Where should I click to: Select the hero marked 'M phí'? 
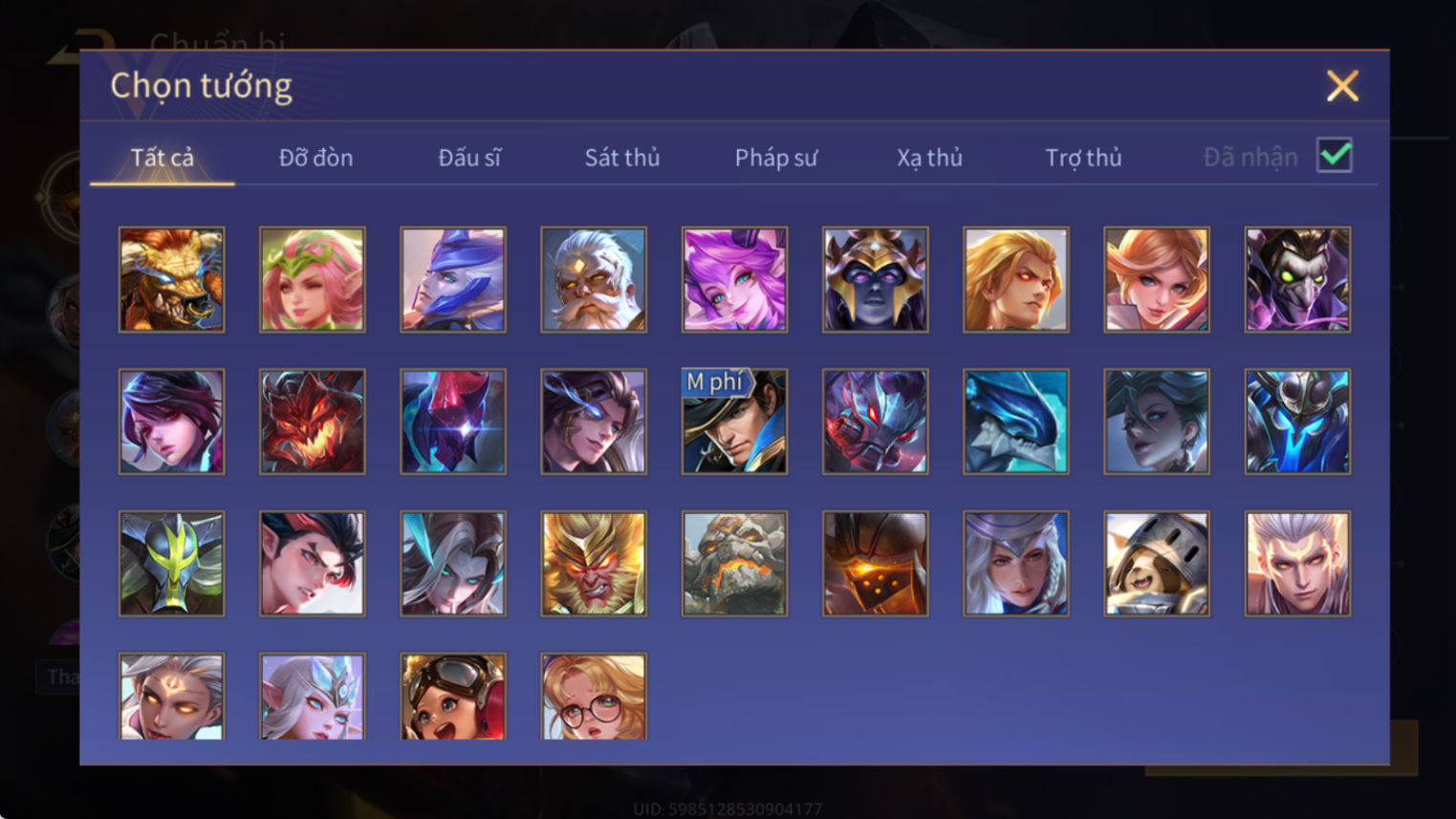(x=734, y=421)
